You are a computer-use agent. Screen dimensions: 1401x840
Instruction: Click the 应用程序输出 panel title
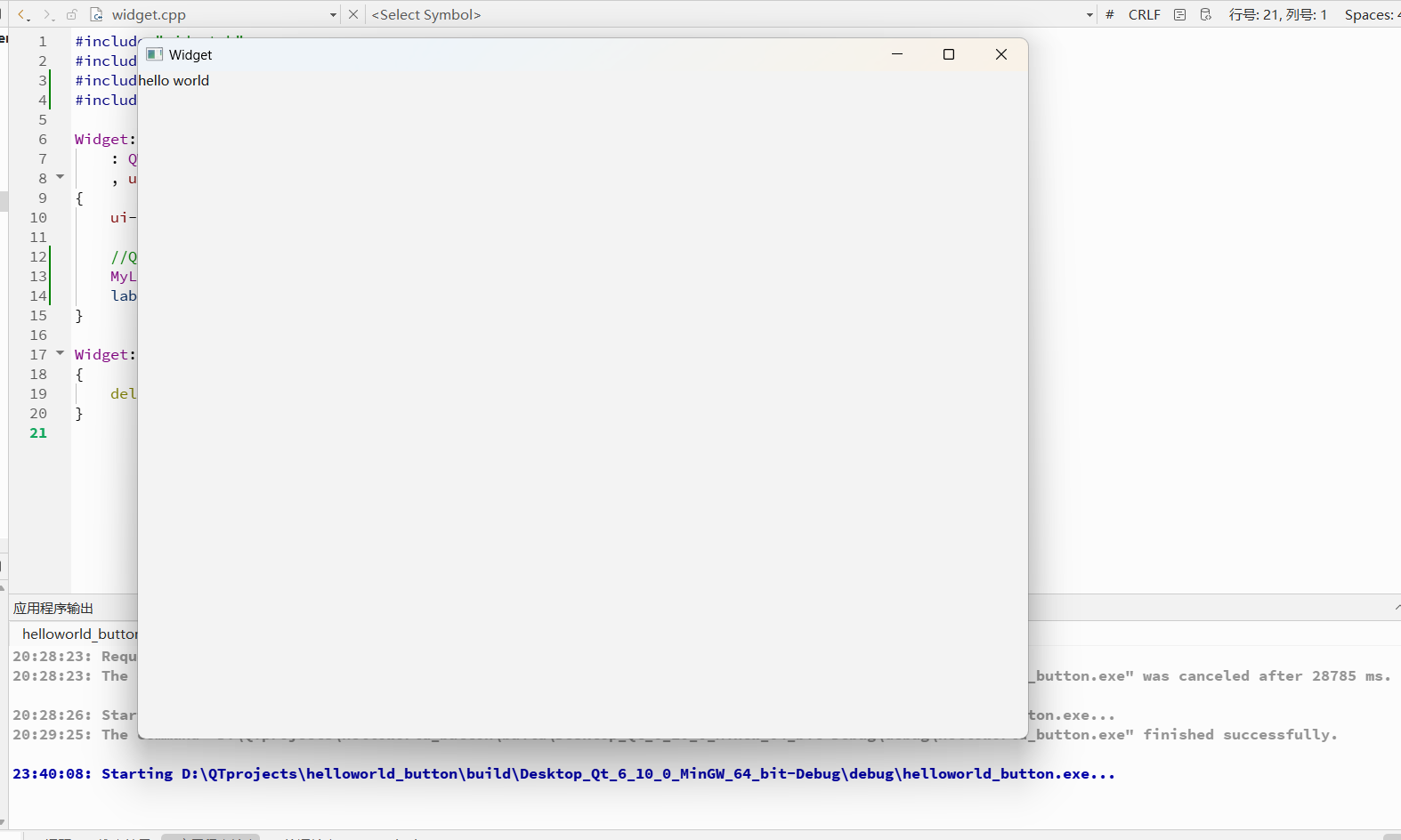click(53, 609)
